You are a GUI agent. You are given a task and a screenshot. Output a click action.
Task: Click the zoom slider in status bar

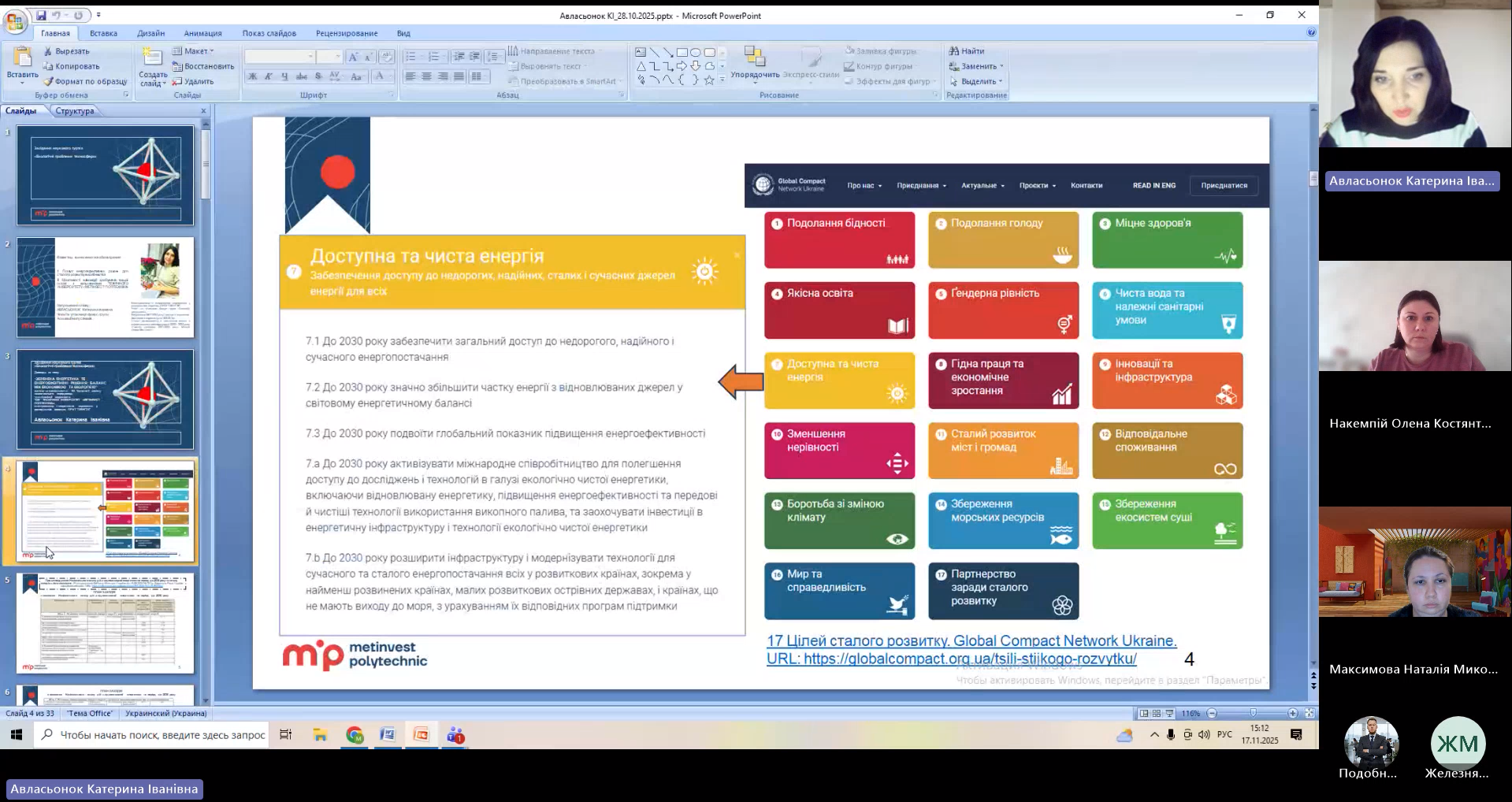point(1253,713)
